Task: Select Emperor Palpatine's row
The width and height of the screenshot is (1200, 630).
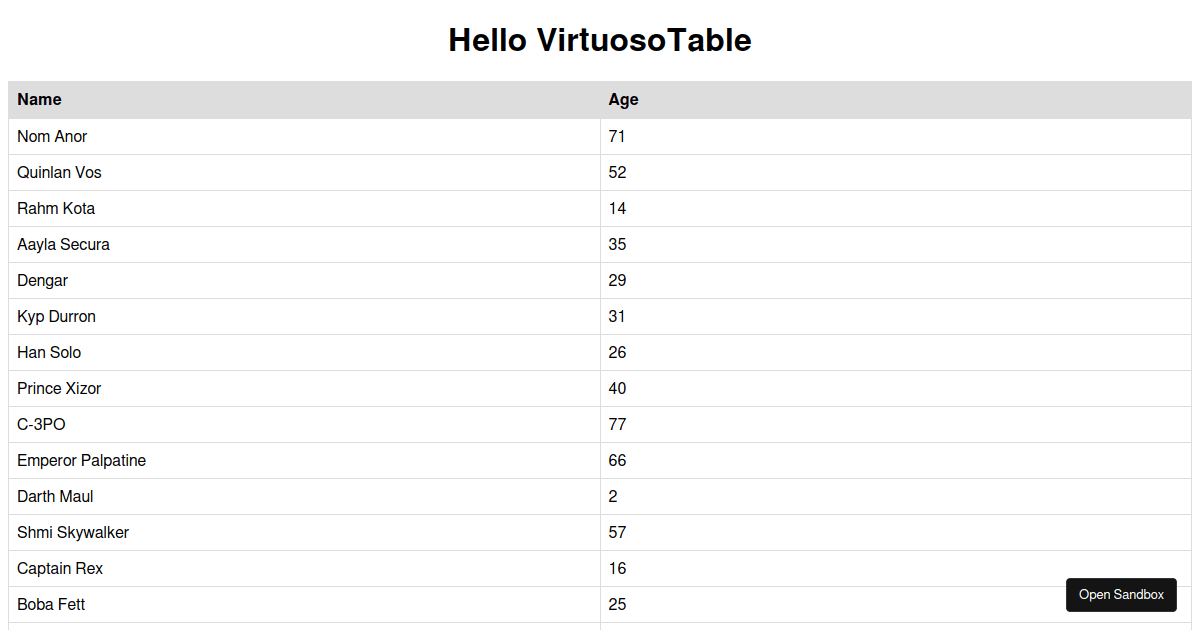Action: click(81, 460)
